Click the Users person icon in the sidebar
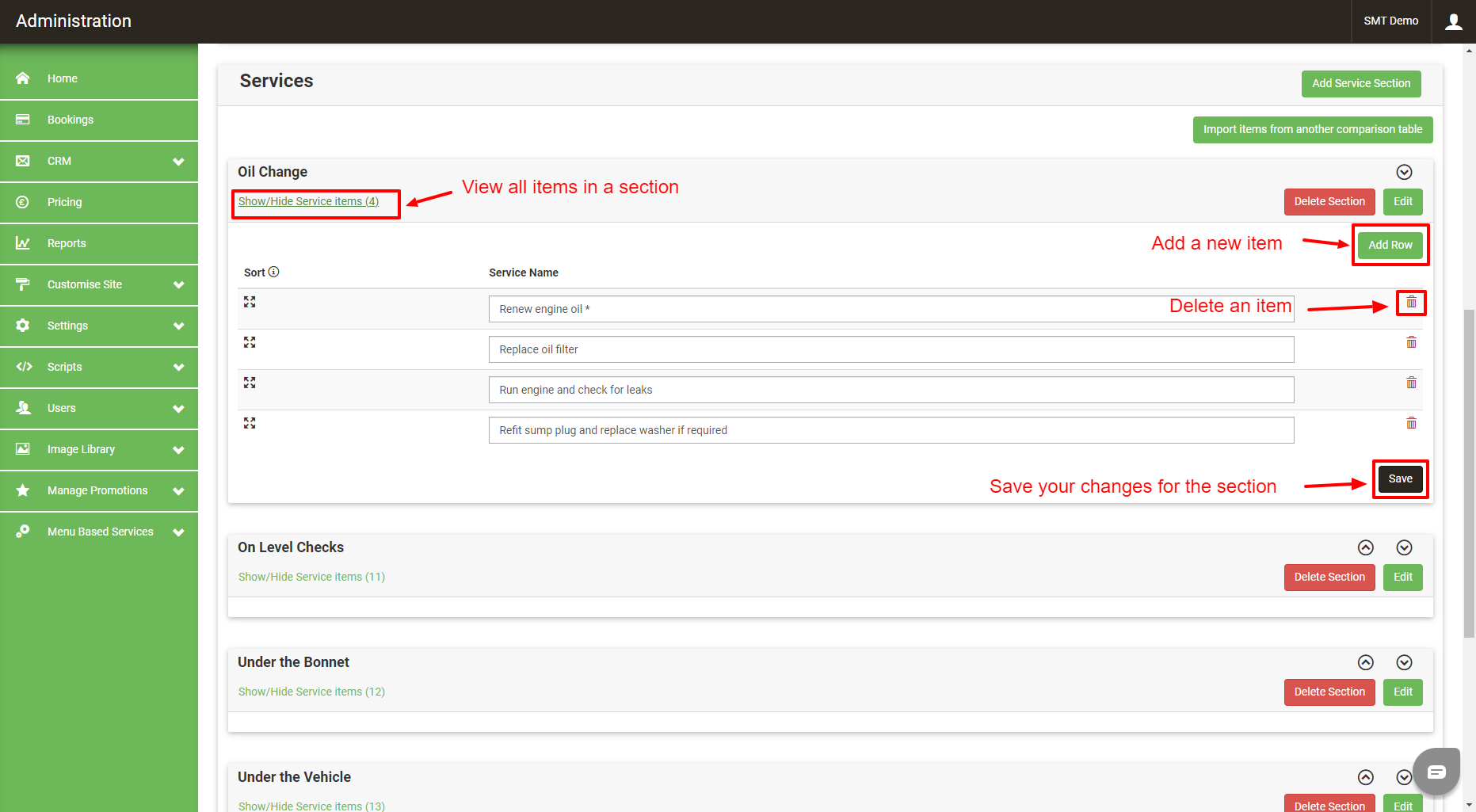Viewport: 1476px width, 812px height. point(23,408)
